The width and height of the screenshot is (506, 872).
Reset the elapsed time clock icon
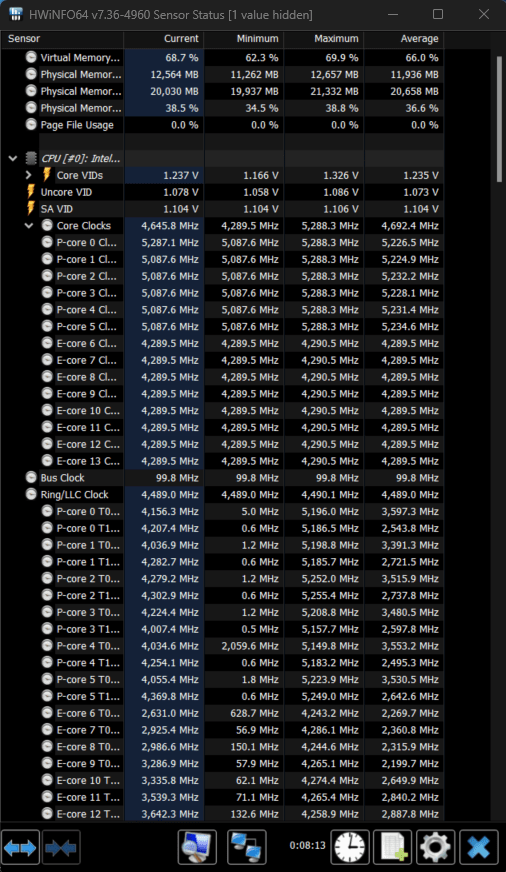point(350,847)
